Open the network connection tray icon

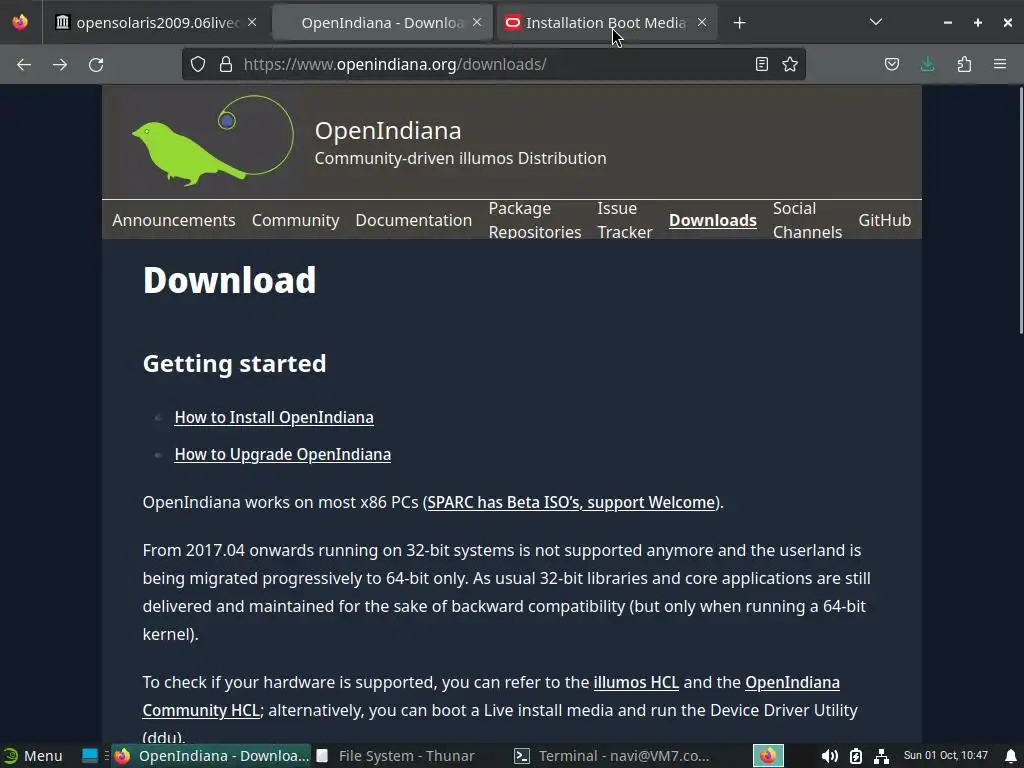(882, 756)
